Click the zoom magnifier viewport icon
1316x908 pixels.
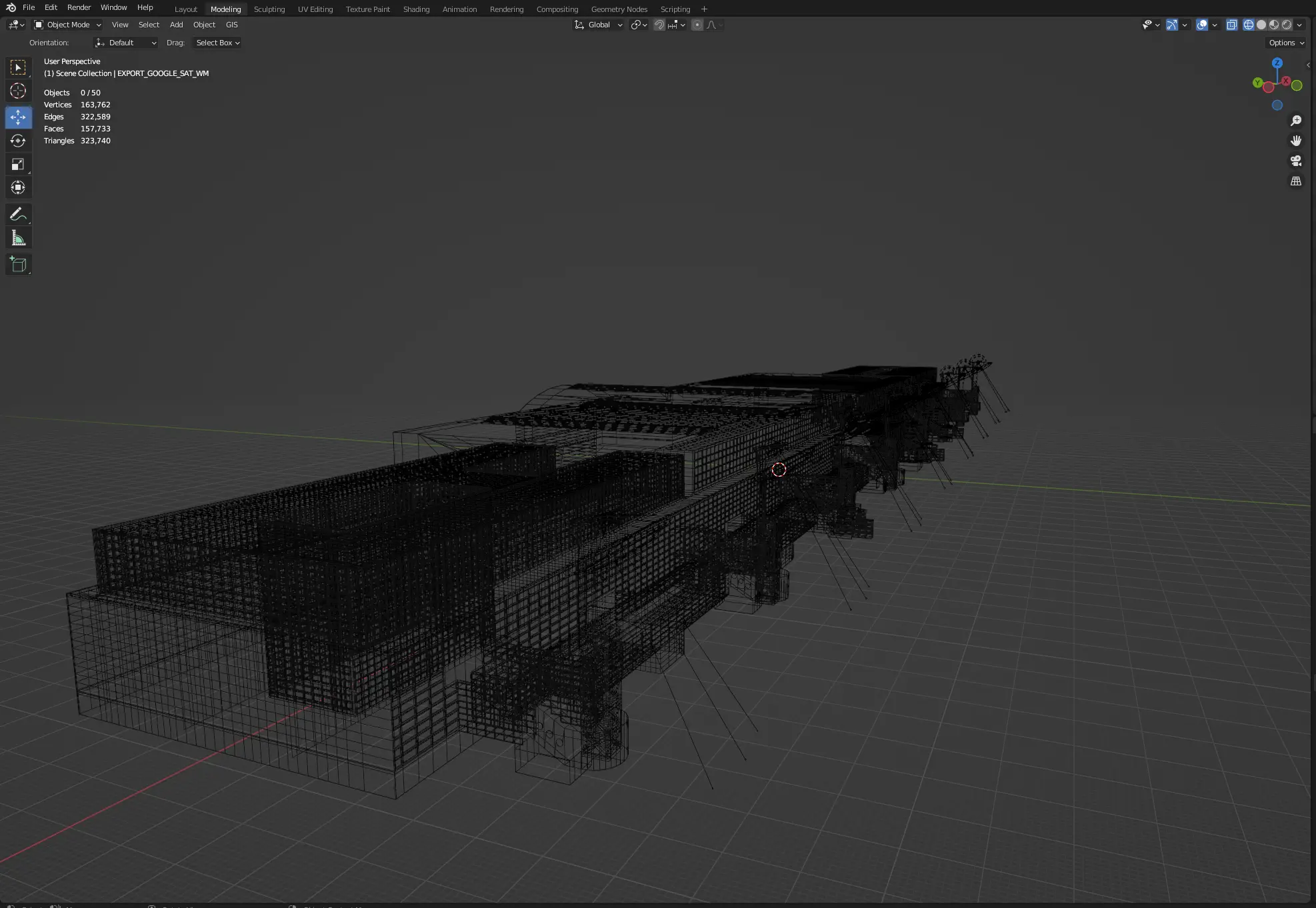(1296, 121)
